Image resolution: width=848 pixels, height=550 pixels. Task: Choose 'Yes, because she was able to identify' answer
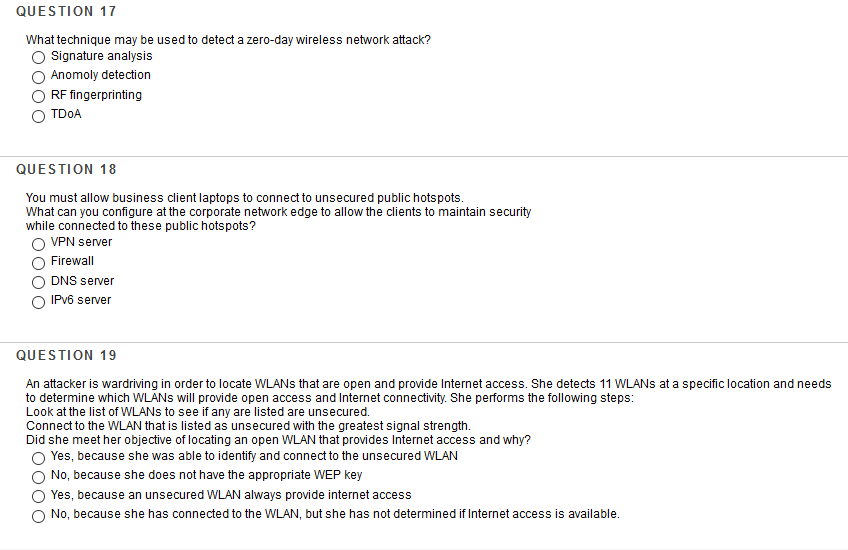click(38, 458)
